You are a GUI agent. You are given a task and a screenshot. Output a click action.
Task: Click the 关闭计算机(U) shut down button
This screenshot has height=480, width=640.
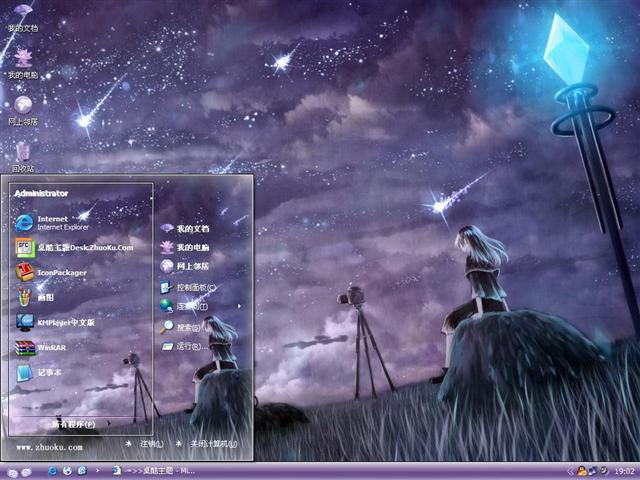click(x=207, y=444)
